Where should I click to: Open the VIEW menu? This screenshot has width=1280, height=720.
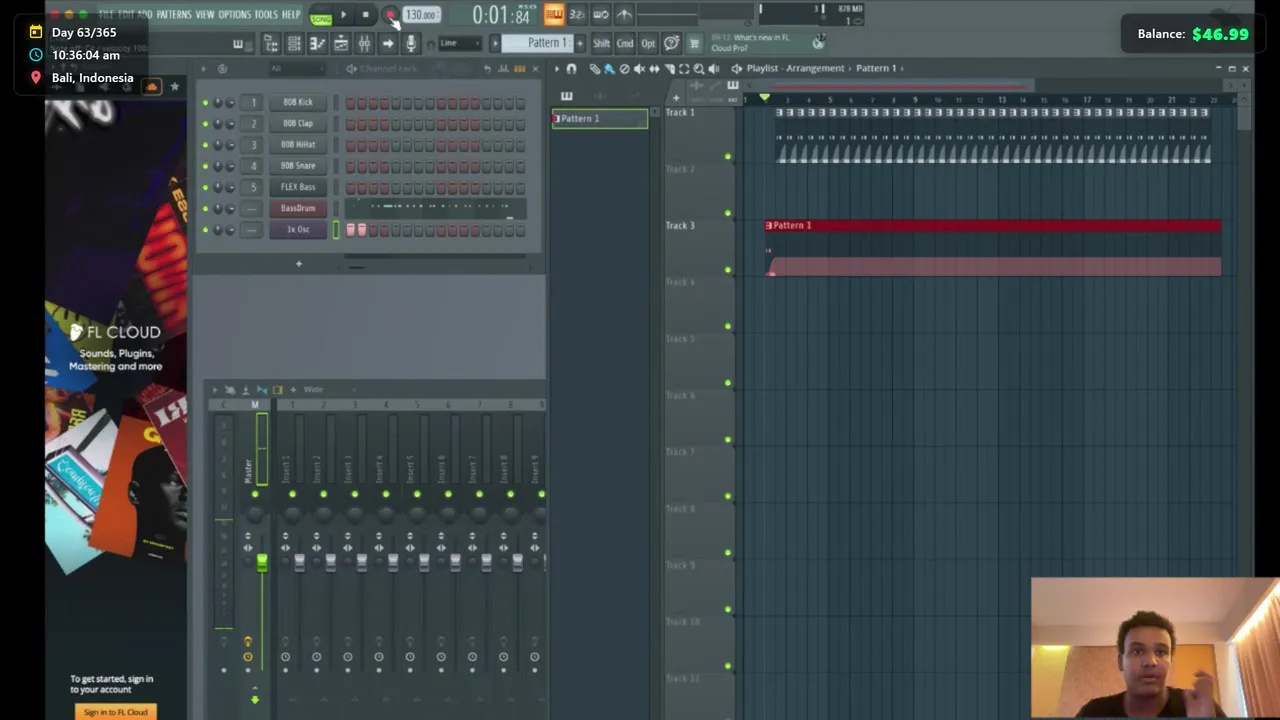205,15
